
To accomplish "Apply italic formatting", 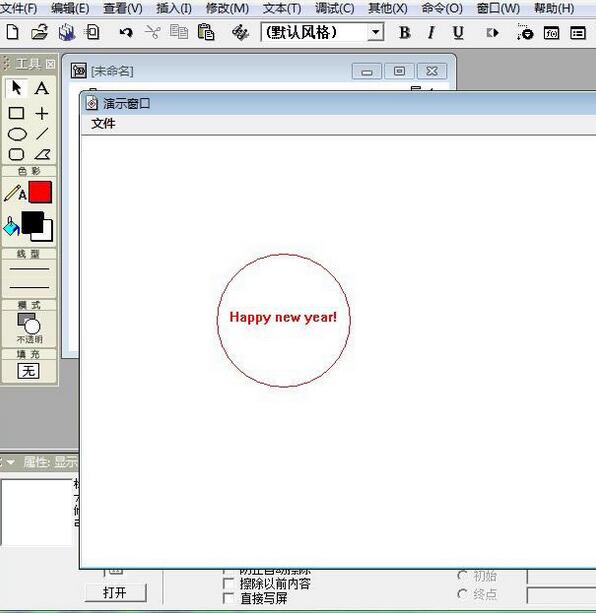I will tap(431, 33).
